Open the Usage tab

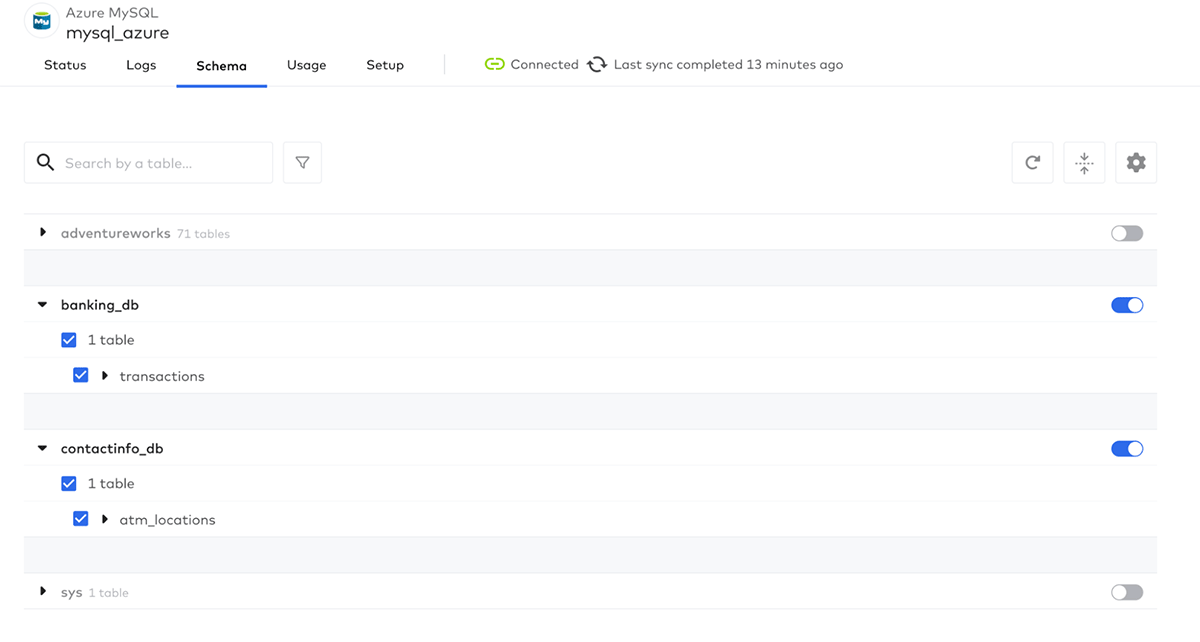[306, 65]
